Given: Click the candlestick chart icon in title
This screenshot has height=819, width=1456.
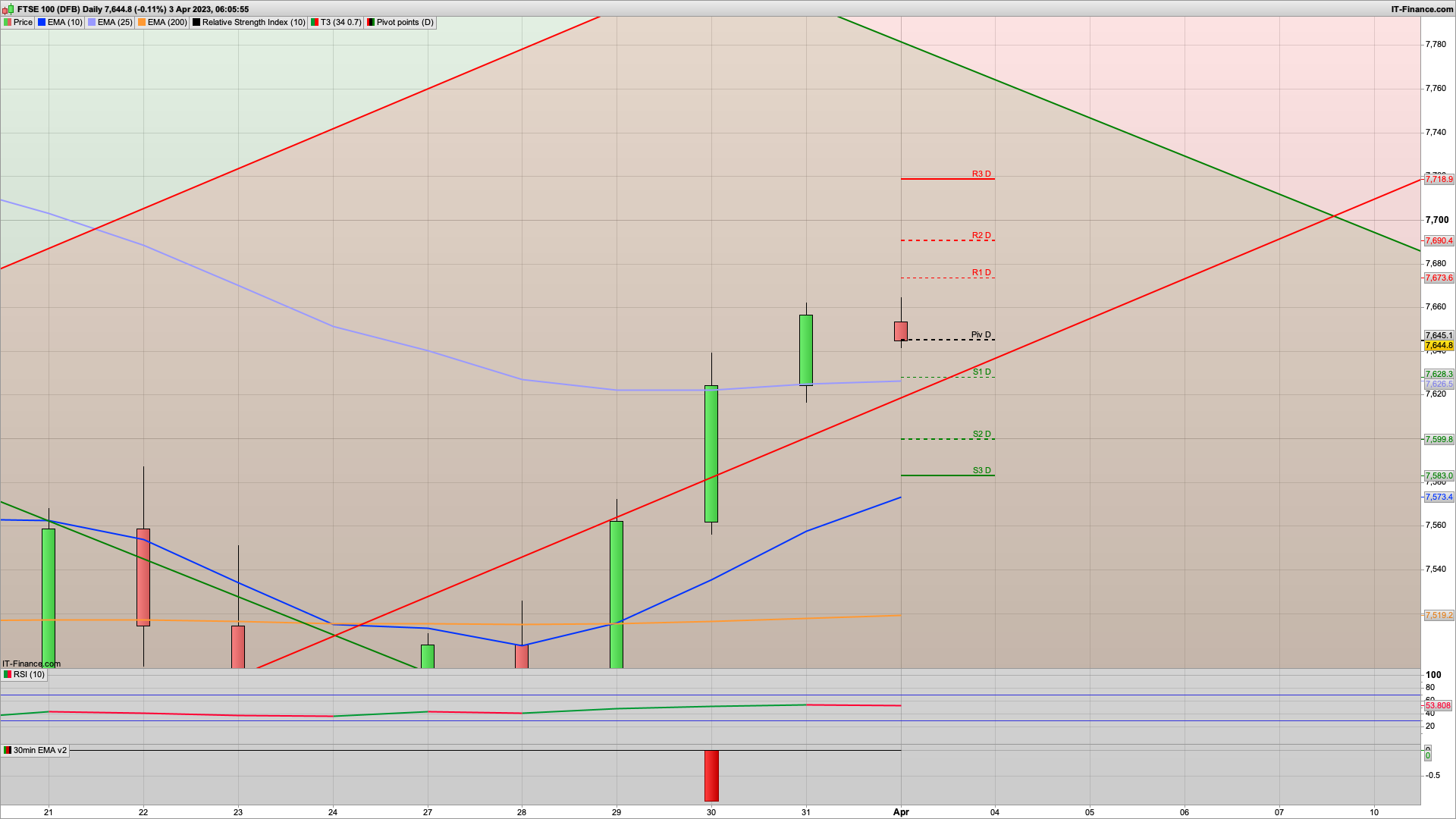Looking at the screenshot, I should [8, 9].
